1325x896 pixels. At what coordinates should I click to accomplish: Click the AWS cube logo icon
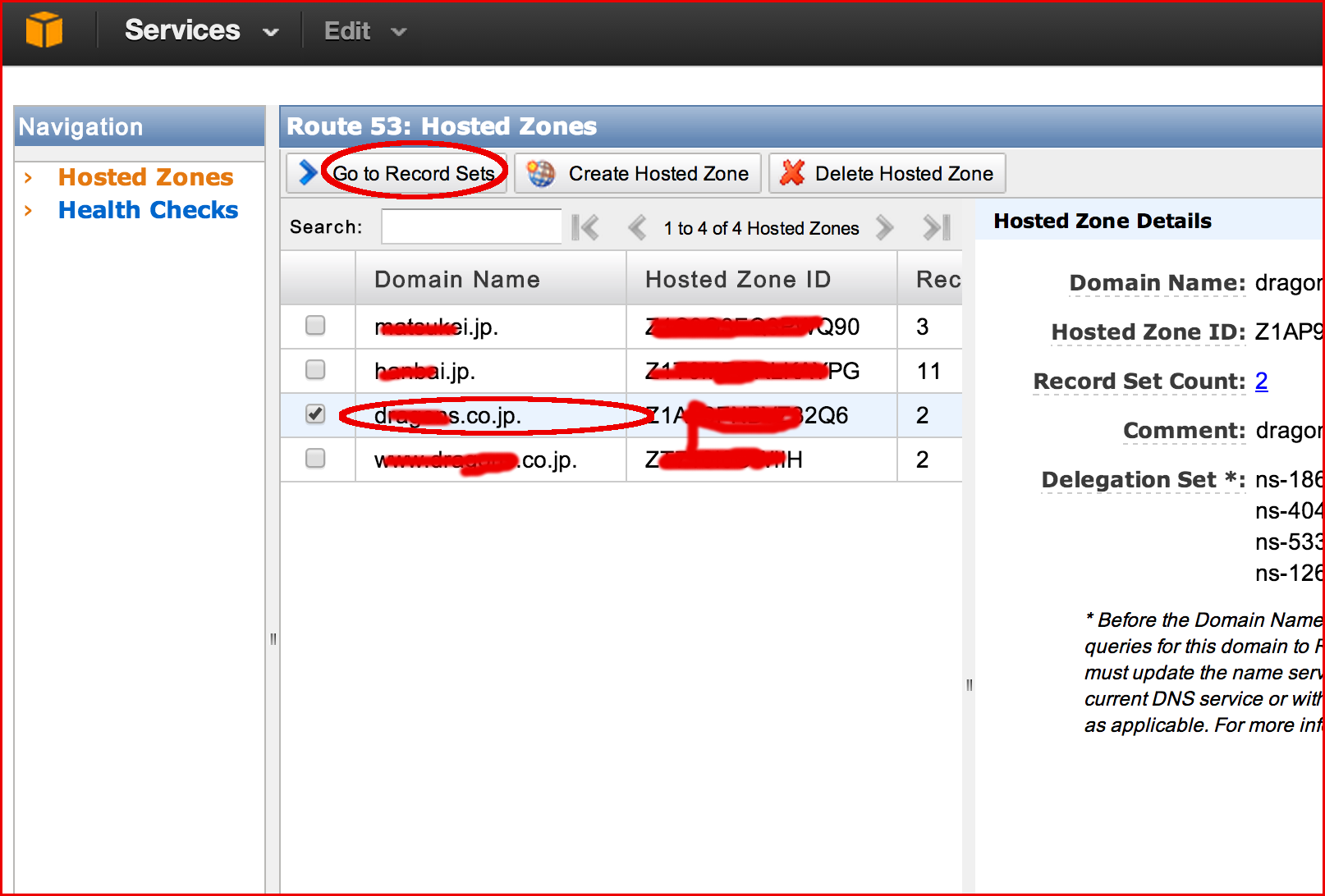pyautogui.click(x=44, y=30)
